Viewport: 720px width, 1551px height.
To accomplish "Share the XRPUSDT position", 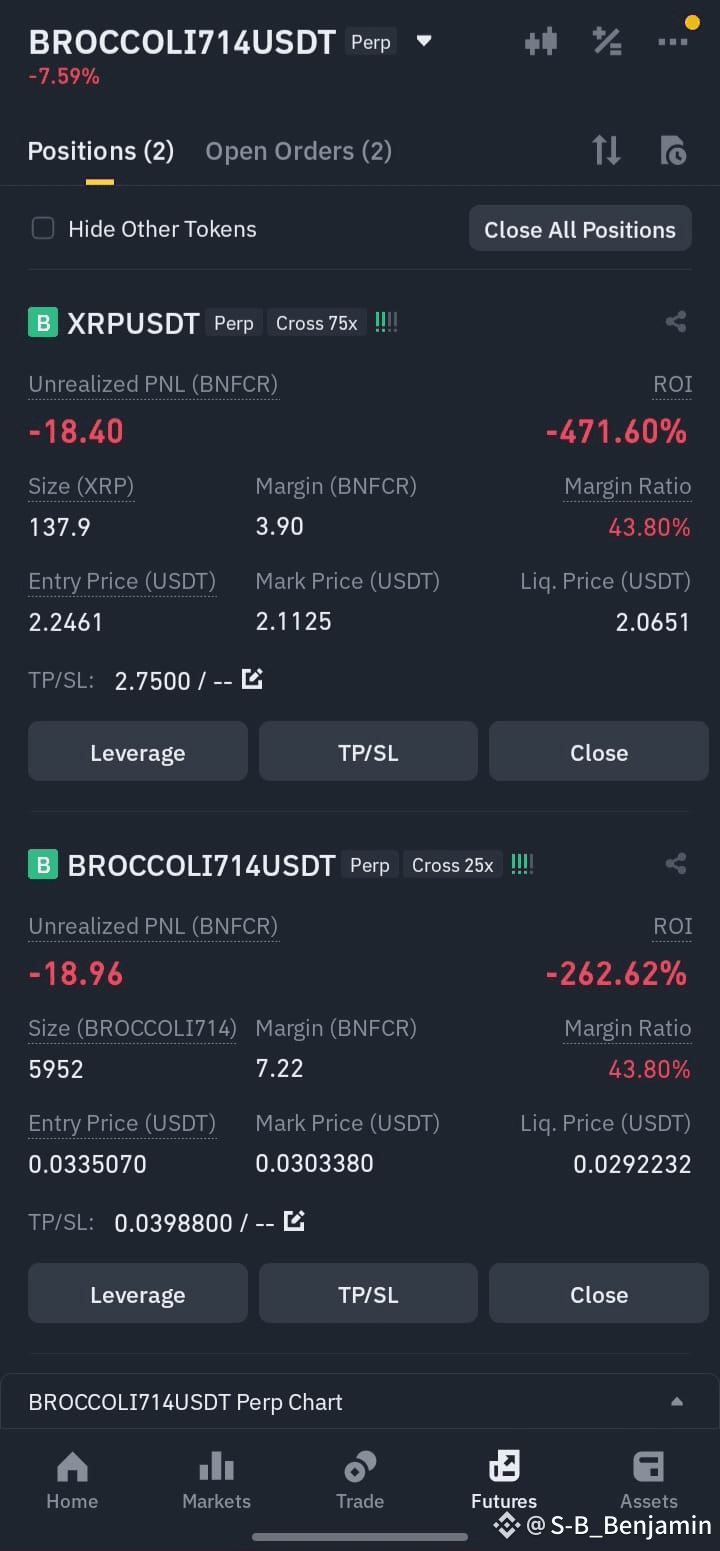I will coord(676,322).
